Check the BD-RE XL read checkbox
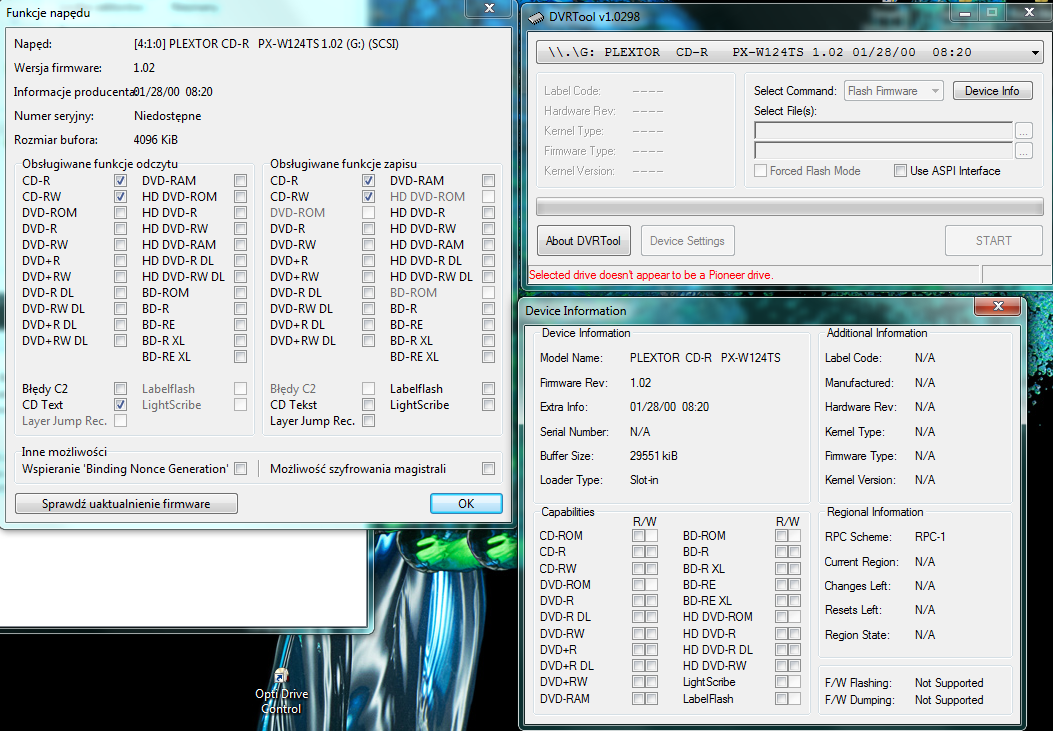Viewport: 1053px width, 731px height. click(x=240, y=356)
